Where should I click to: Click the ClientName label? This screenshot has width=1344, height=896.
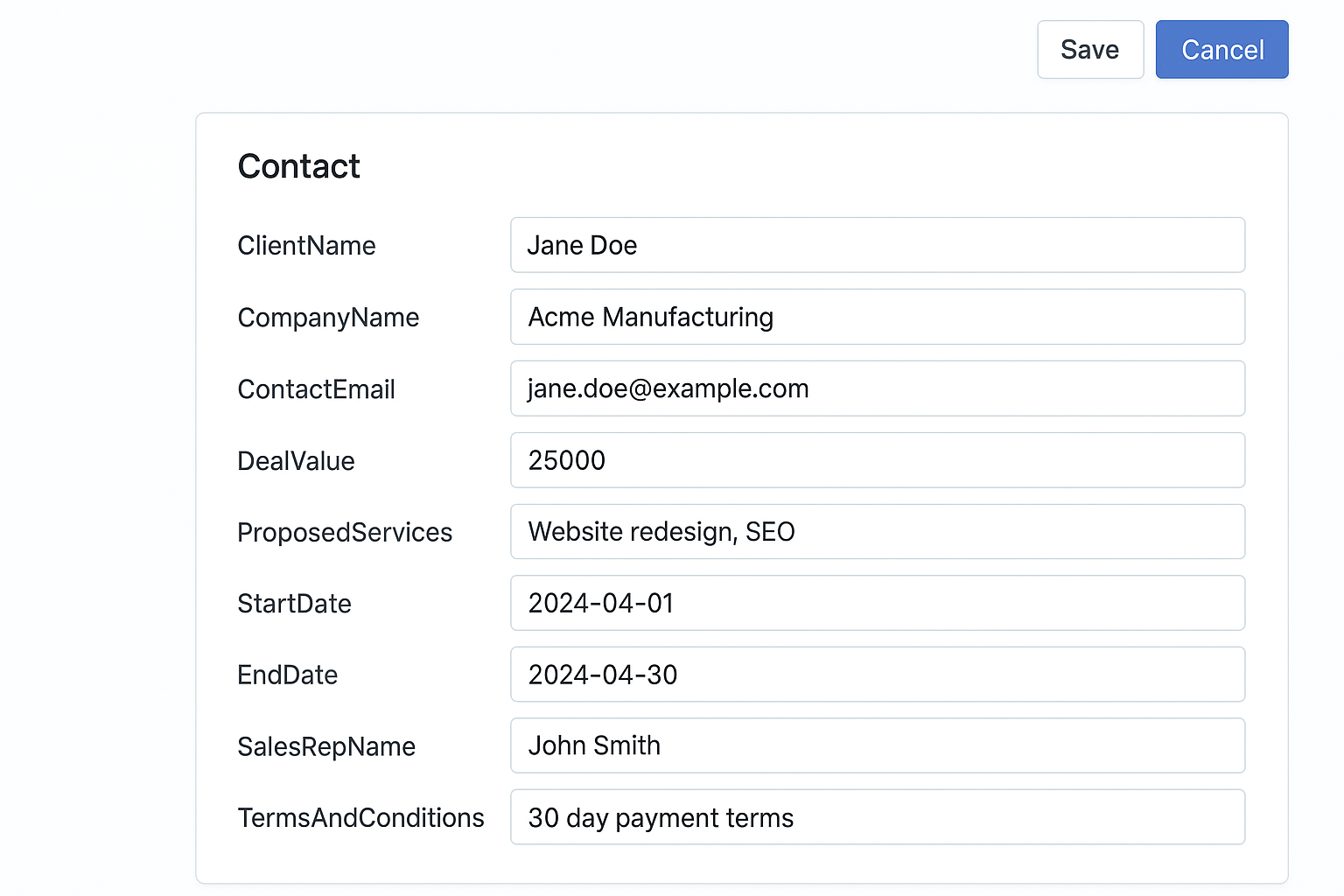click(306, 246)
